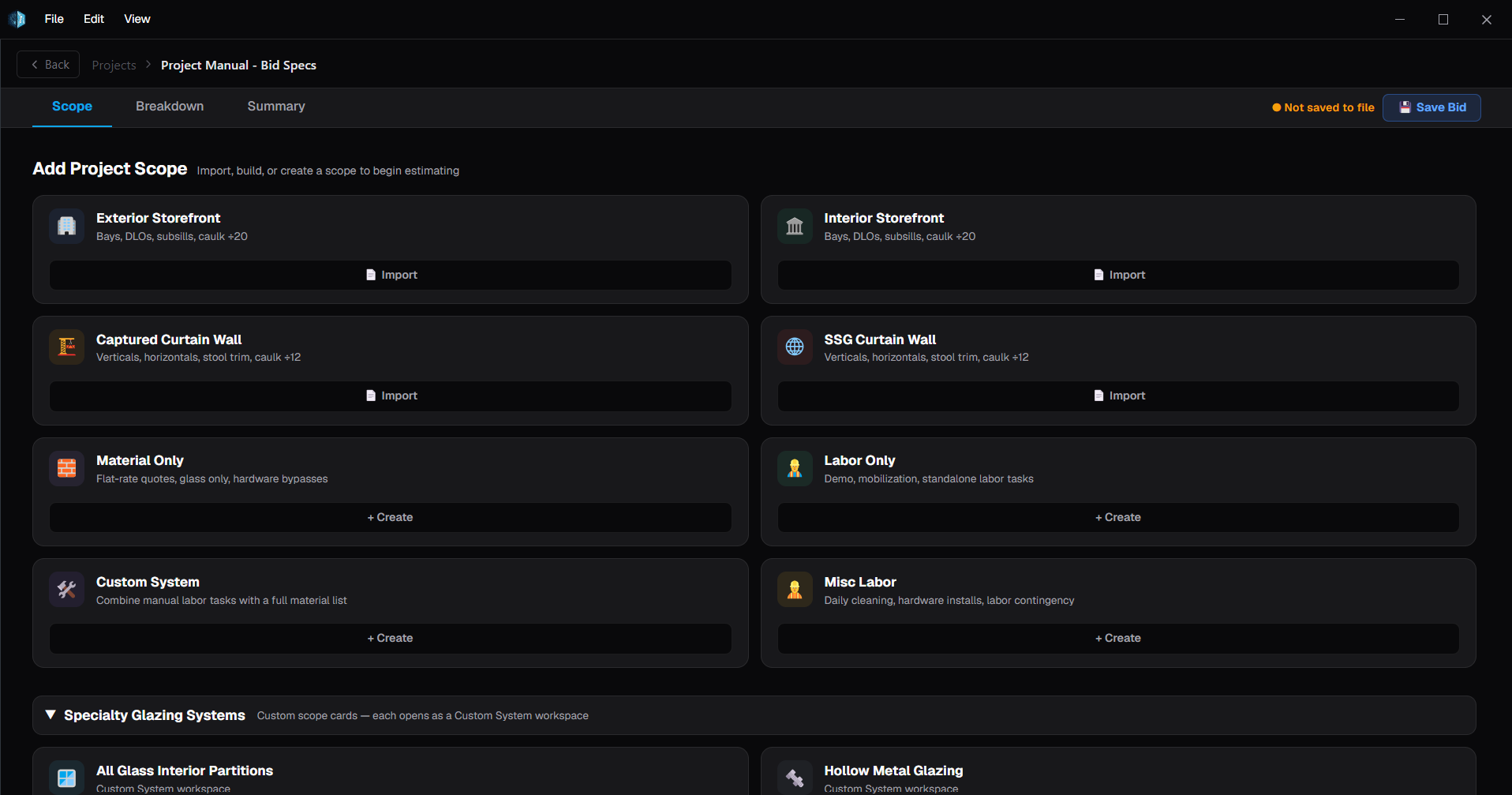Click the 'Captured Curtain Wall' card title
Image resolution: width=1512 pixels, height=795 pixels.
click(x=169, y=339)
